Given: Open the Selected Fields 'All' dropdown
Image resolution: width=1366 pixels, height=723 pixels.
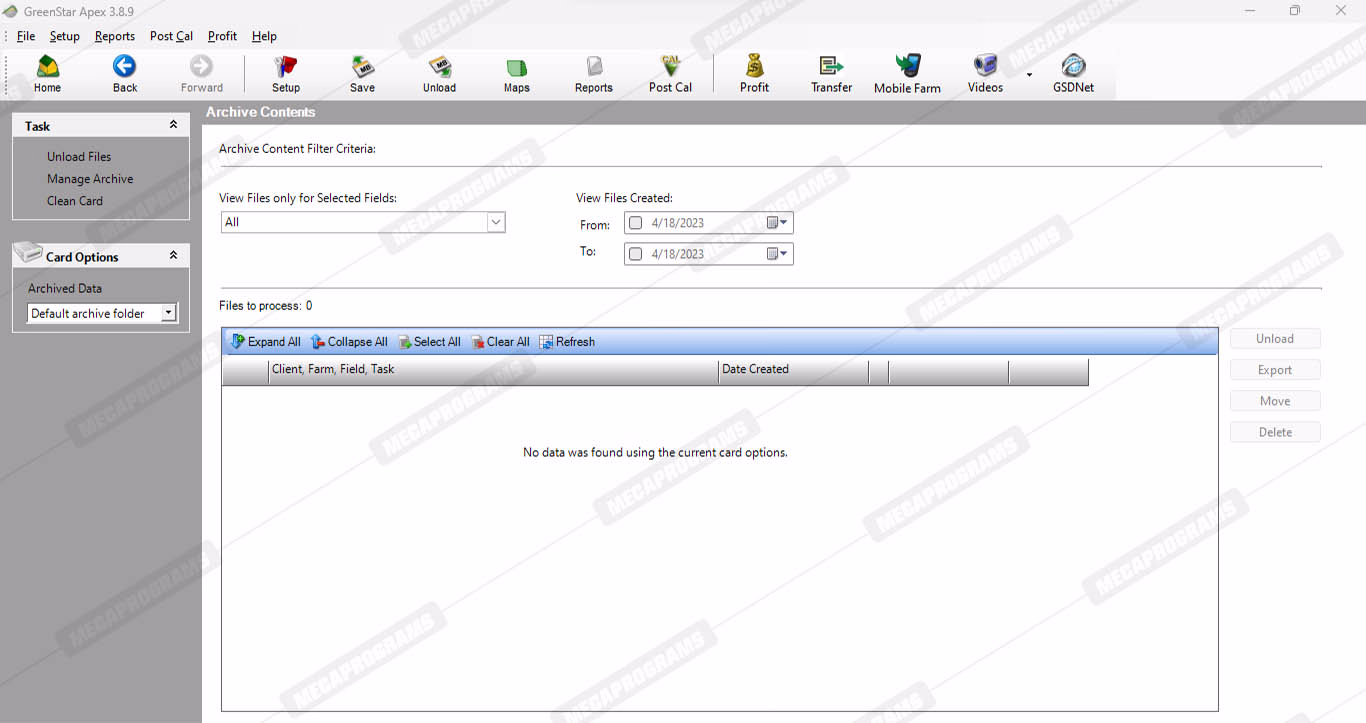Looking at the screenshot, I should click(x=496, y=222).
